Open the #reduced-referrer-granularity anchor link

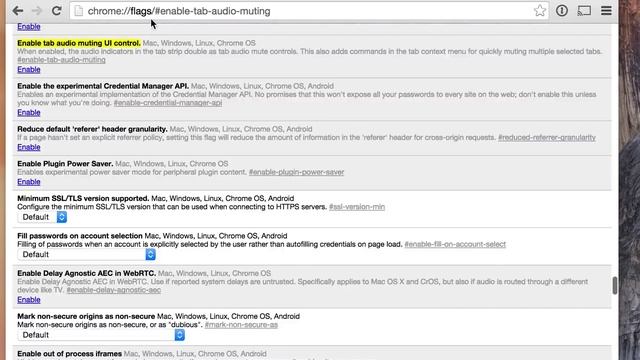point(547,138)
